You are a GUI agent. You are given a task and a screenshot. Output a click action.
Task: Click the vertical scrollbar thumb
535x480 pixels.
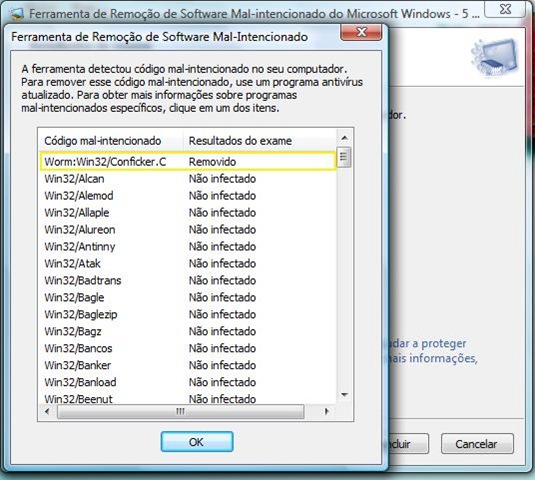(344, 157)
